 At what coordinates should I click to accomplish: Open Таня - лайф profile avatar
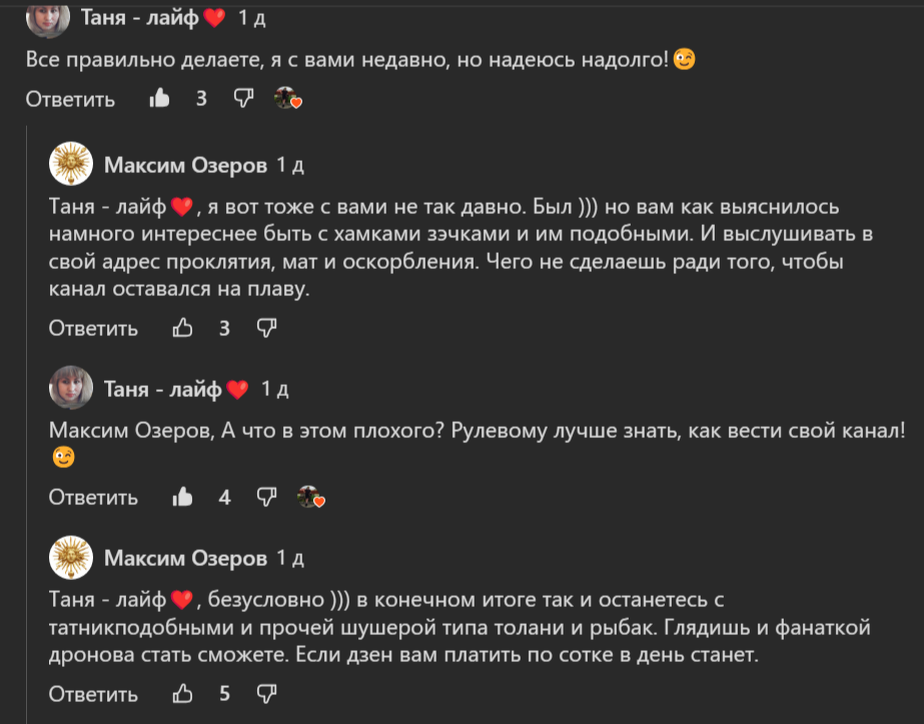point(47,19)
